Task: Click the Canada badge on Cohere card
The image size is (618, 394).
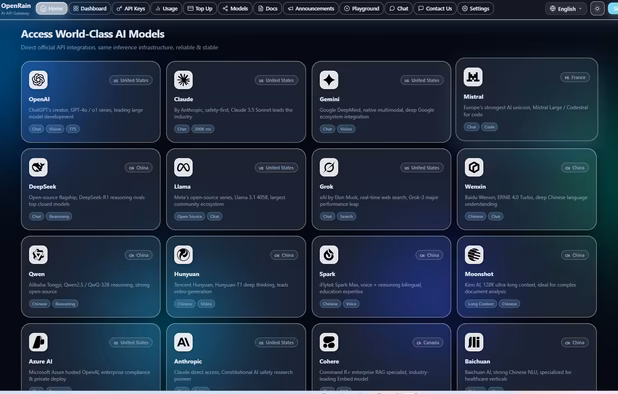Action: [428, 343]
